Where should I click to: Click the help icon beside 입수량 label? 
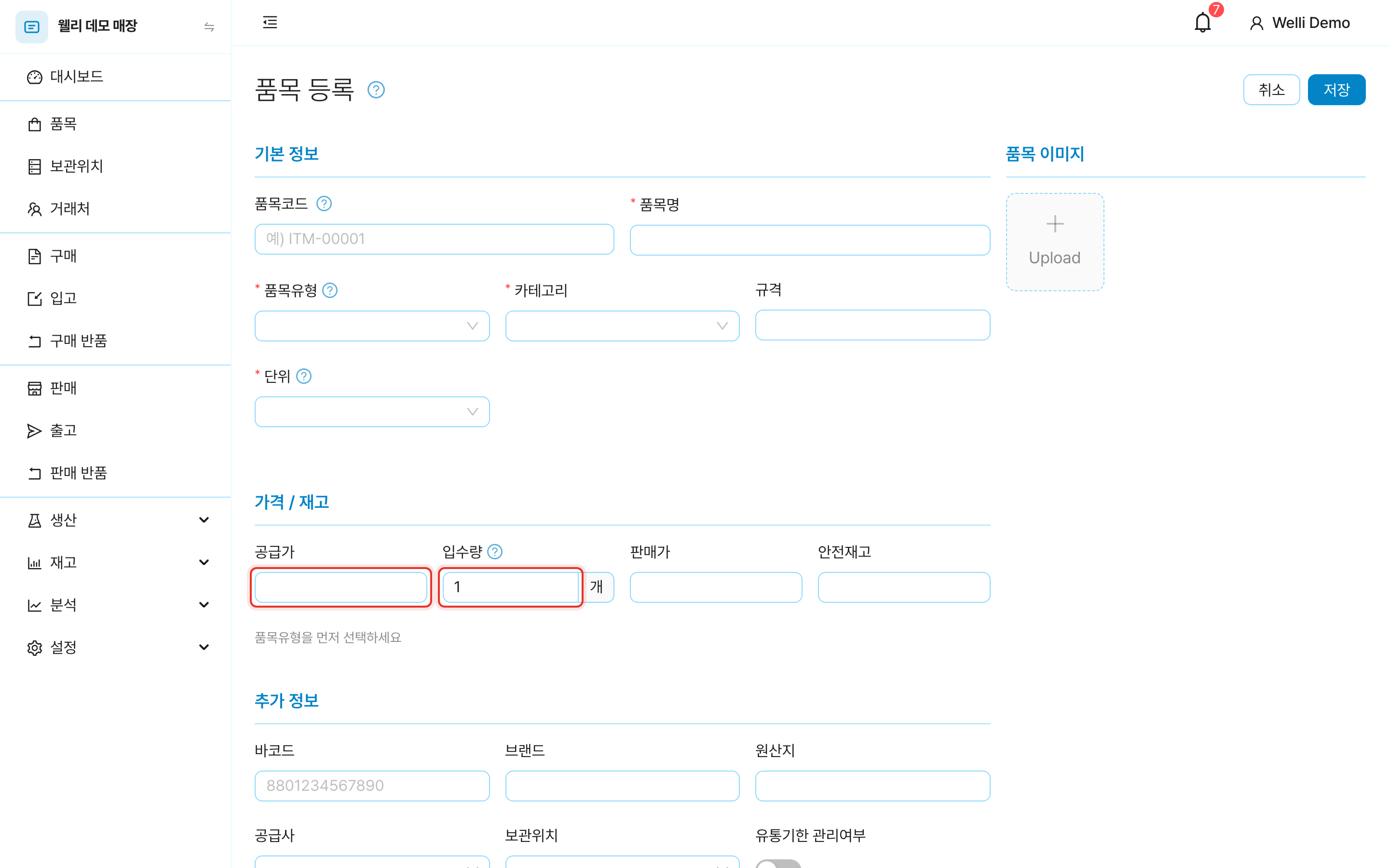click(x=495, y=552)
